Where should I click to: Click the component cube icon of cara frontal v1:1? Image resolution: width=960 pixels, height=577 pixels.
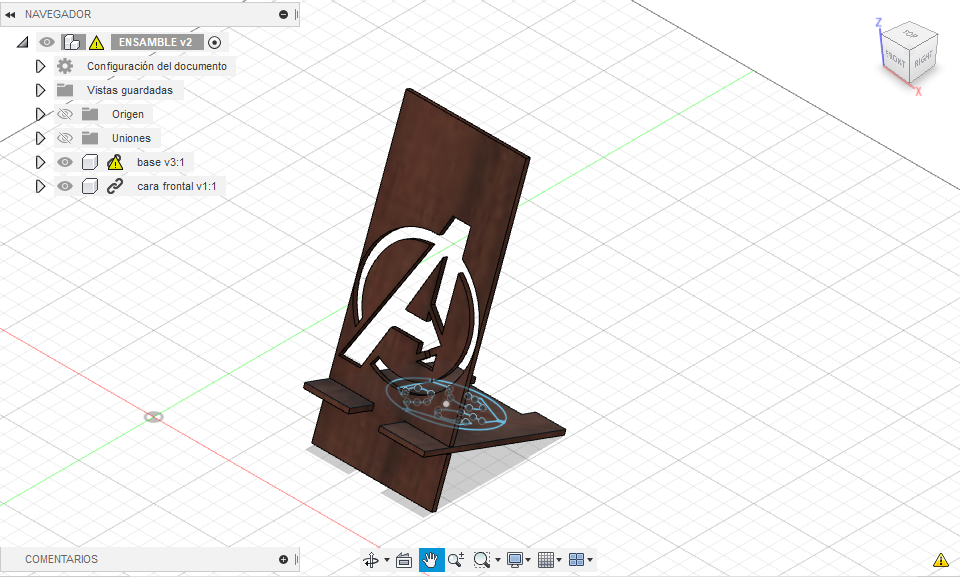pos(90,186)
